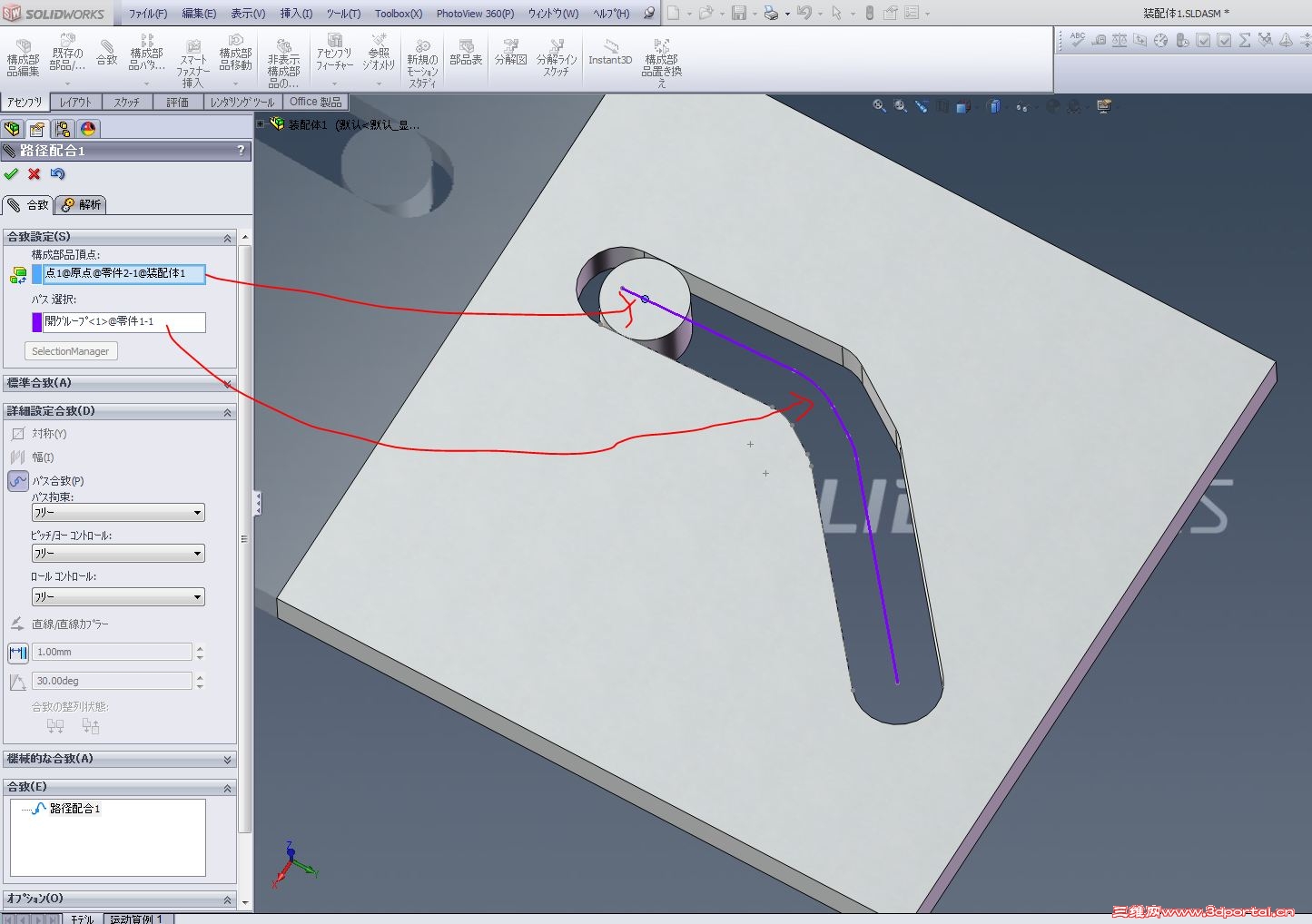This screenshot has height=924, width=1312.
Task: Click the 部品表 bill of materials tool
Action: coord(466,53)
